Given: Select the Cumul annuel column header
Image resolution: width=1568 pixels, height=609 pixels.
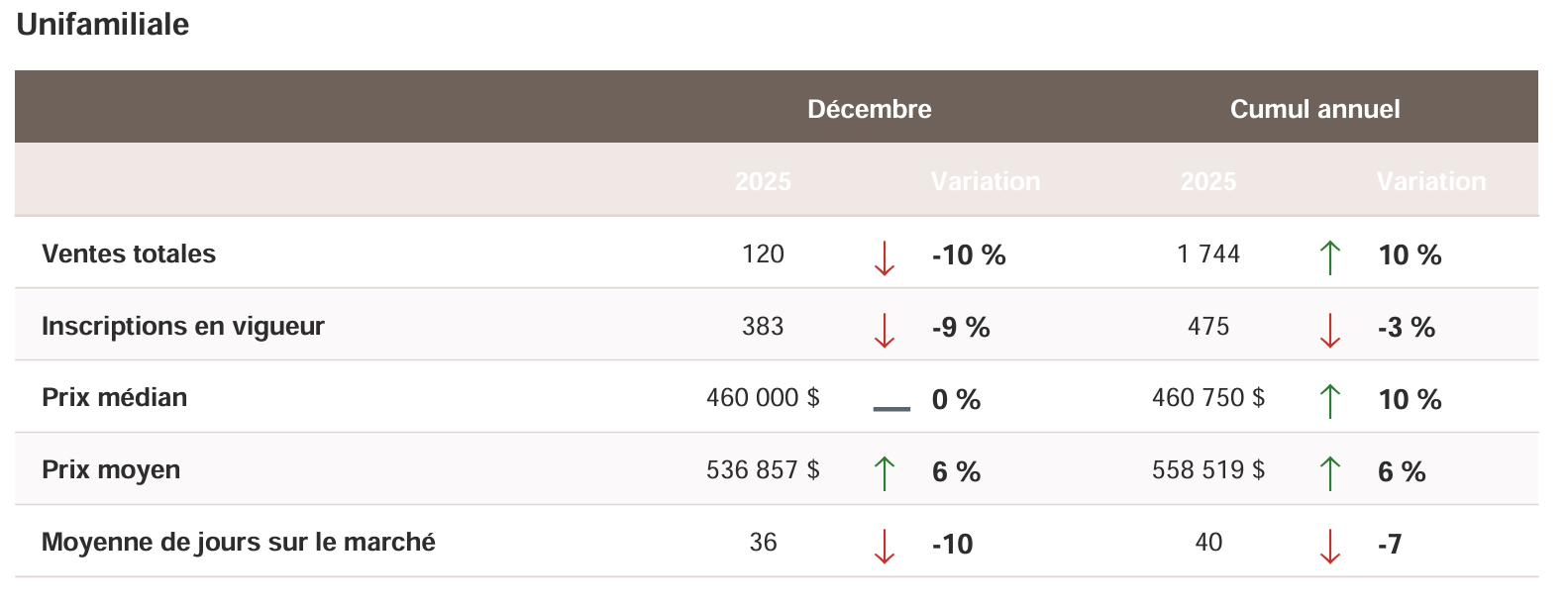Looking at the screenshot, I should pyautogui.click(x=1314, y=109).
